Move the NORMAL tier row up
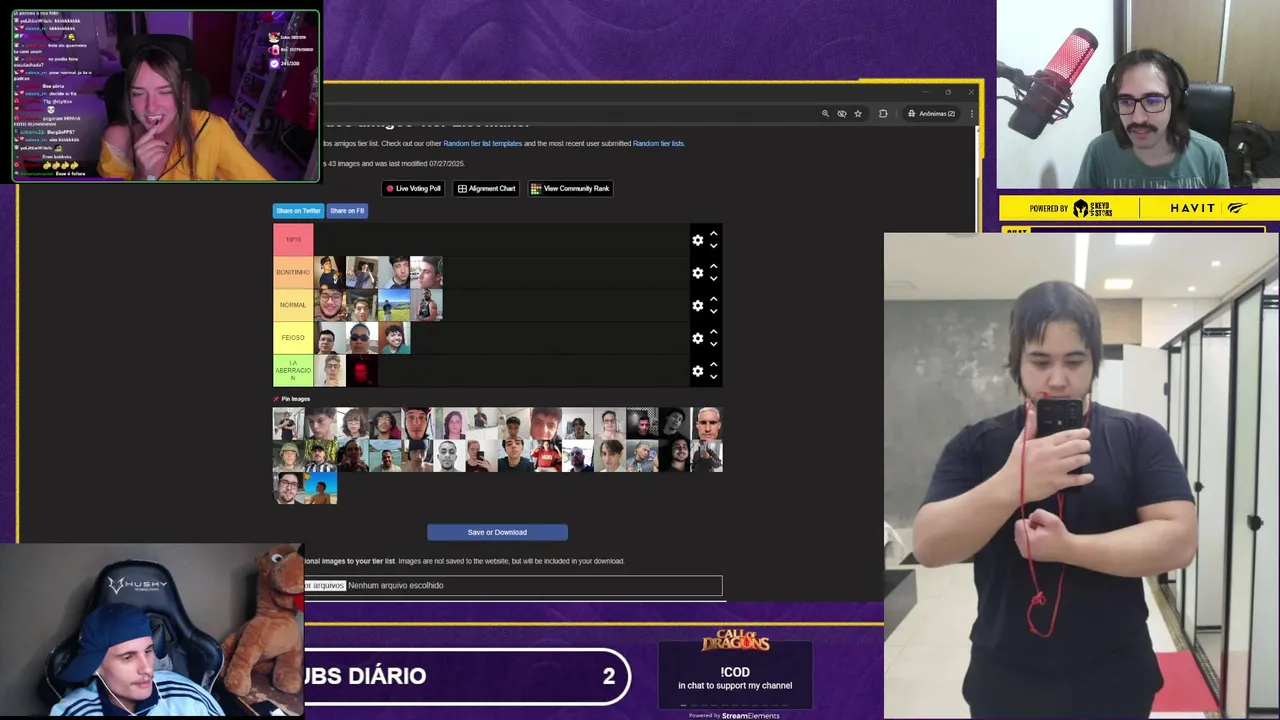This screenshot has width=1280, height=720. pyautogui.click(x=714, y=300)
